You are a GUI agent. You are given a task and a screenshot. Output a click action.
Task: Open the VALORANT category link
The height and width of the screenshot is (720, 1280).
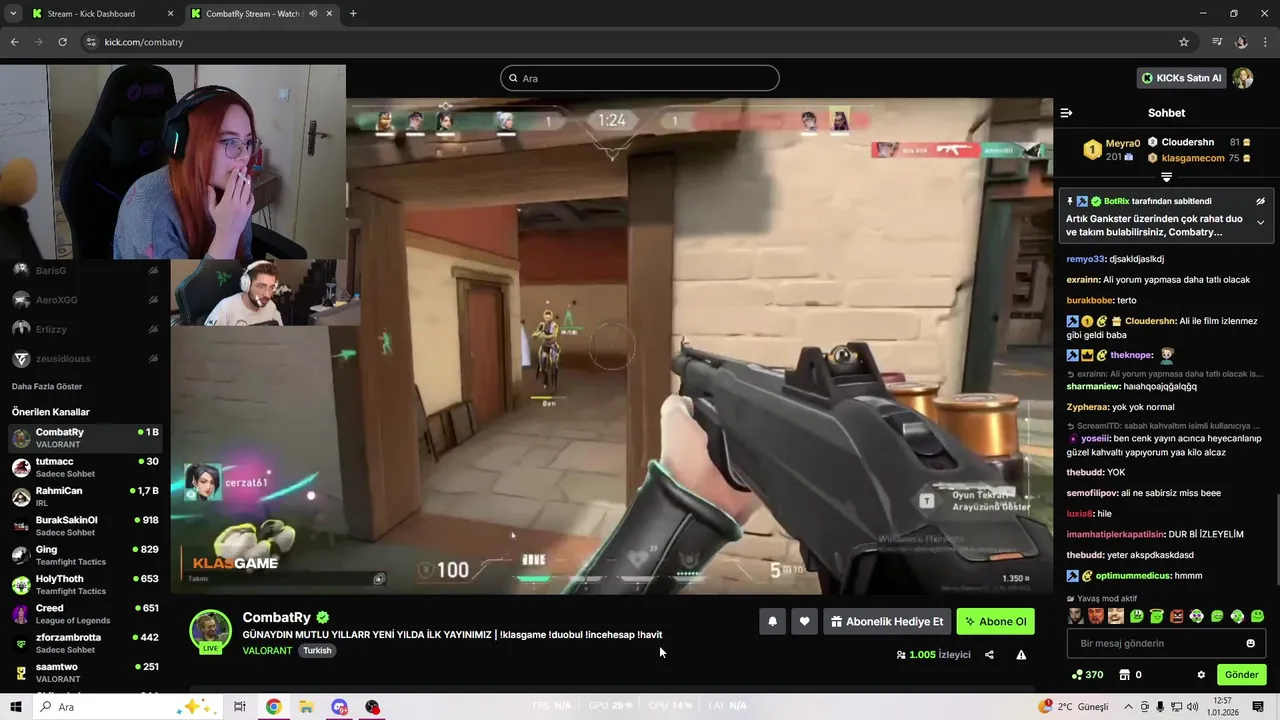point(267,650)
